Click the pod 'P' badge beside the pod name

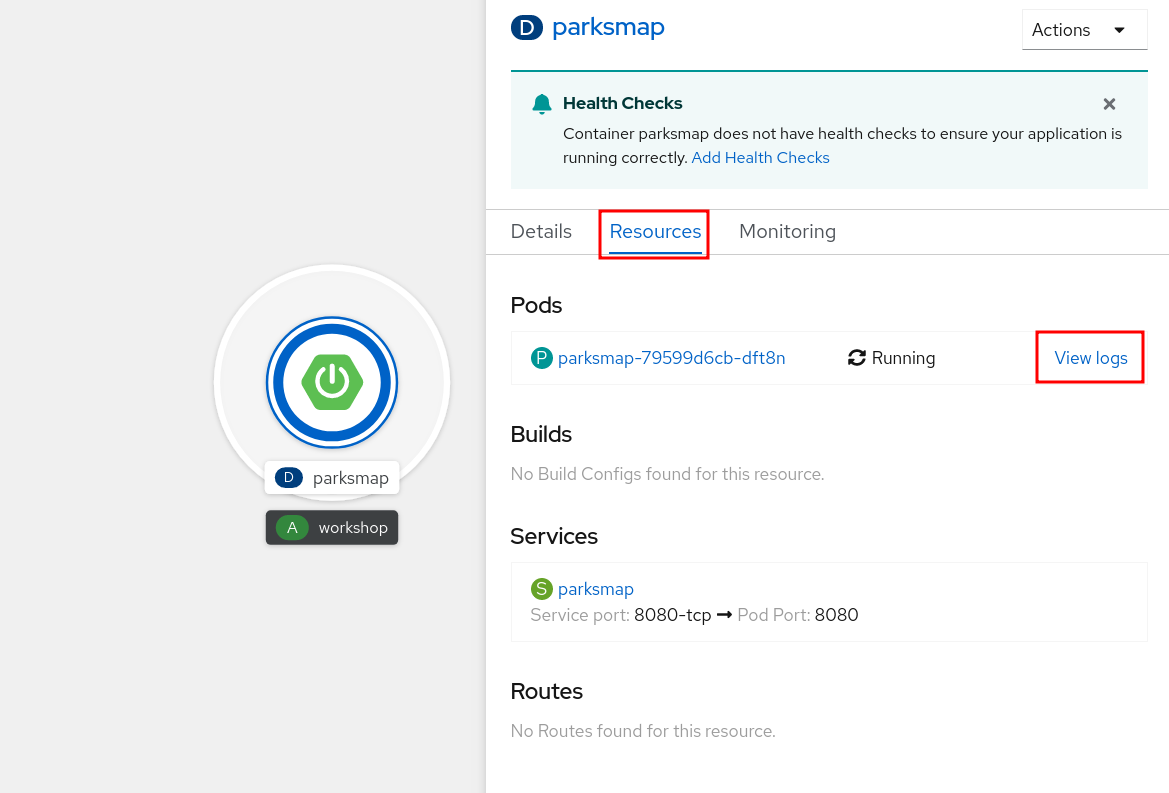pos(541,357)
